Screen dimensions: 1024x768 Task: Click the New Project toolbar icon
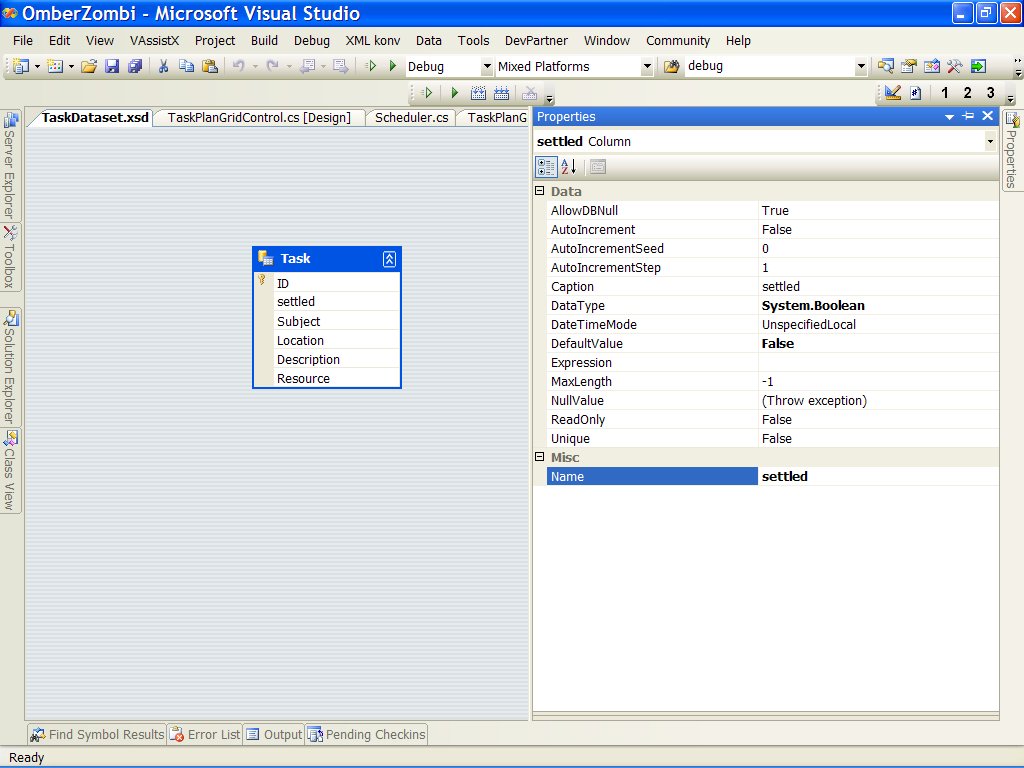tap(21, 66)
